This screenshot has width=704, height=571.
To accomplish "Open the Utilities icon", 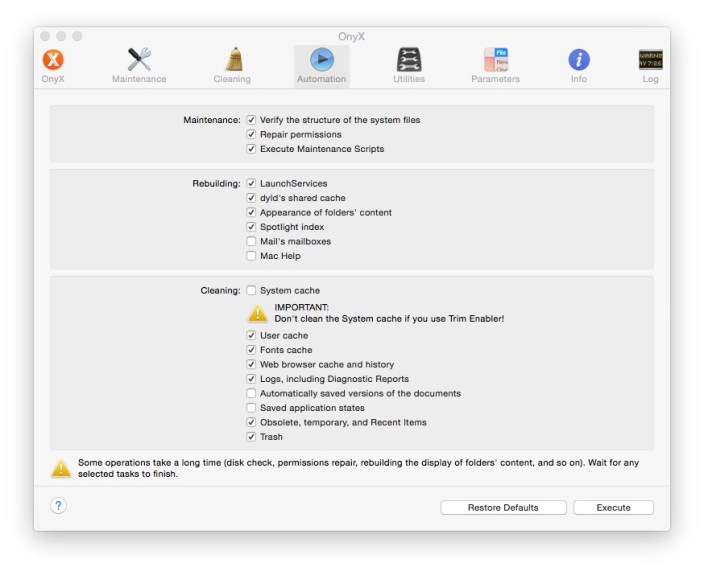I will point(408,60).
